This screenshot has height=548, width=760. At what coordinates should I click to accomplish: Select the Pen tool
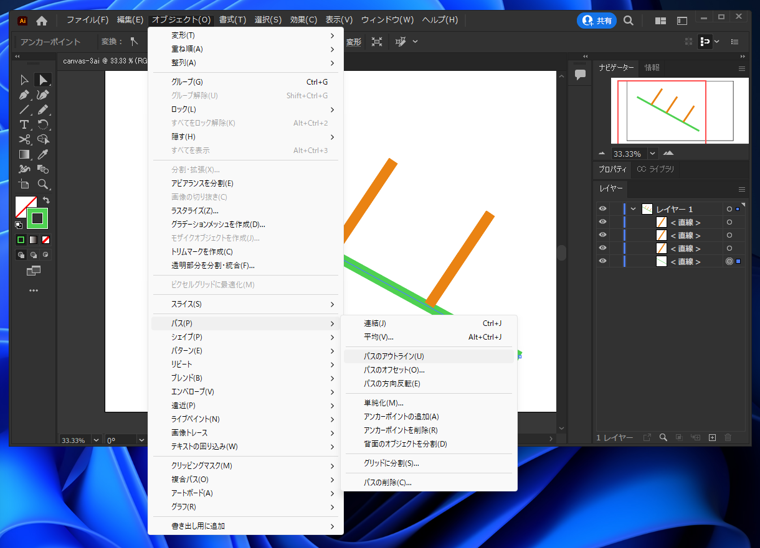tap(24, 95)
